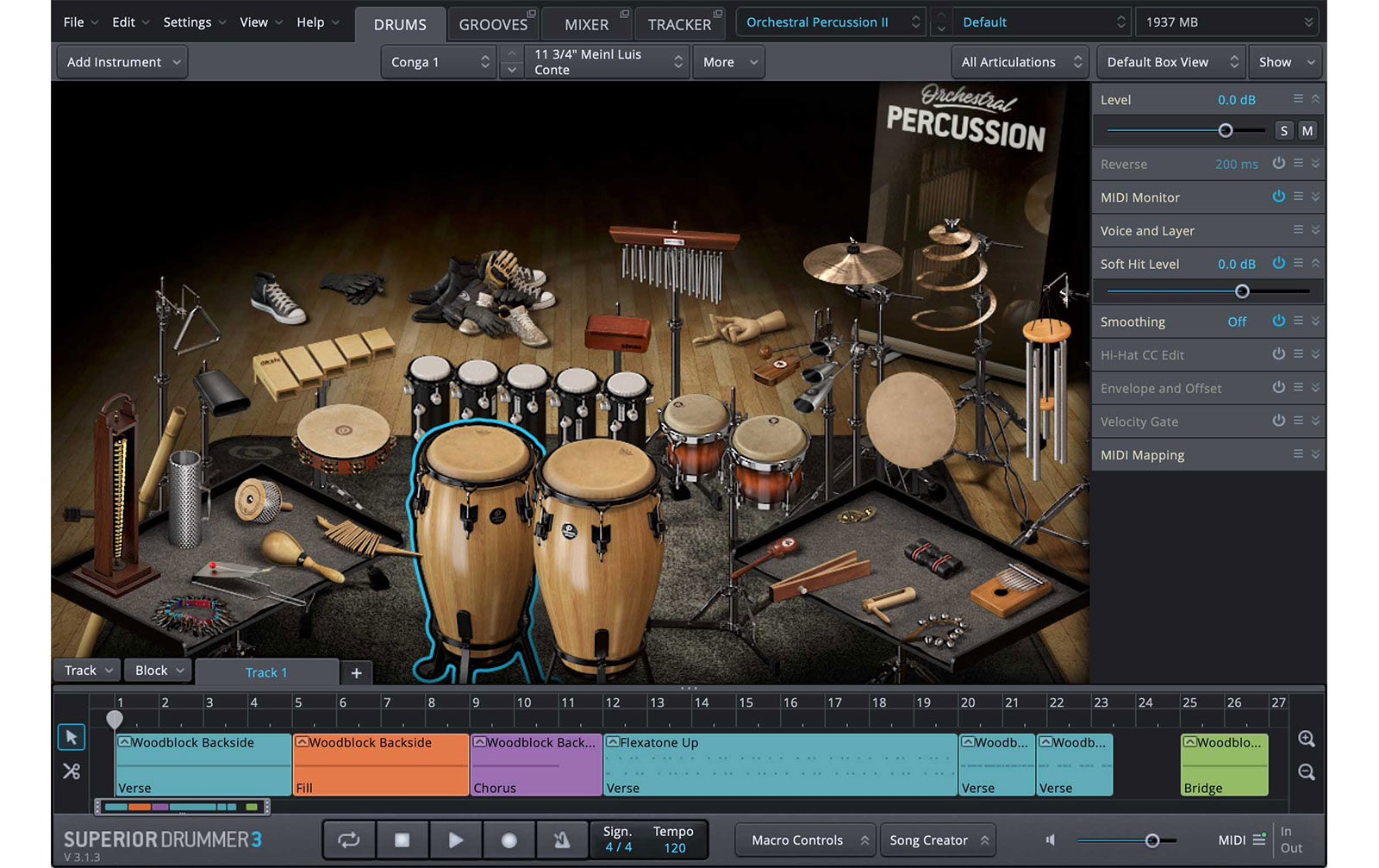Open Orchestral Percussion II library dropdown
The height and width of the screenshot is (868, 1379).
pos(832,22)
